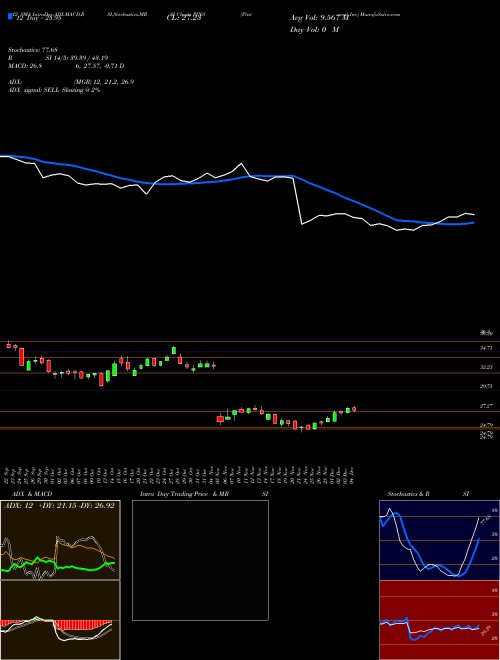Click the 'Stochastics & RSI' panel title

[428, 494]
